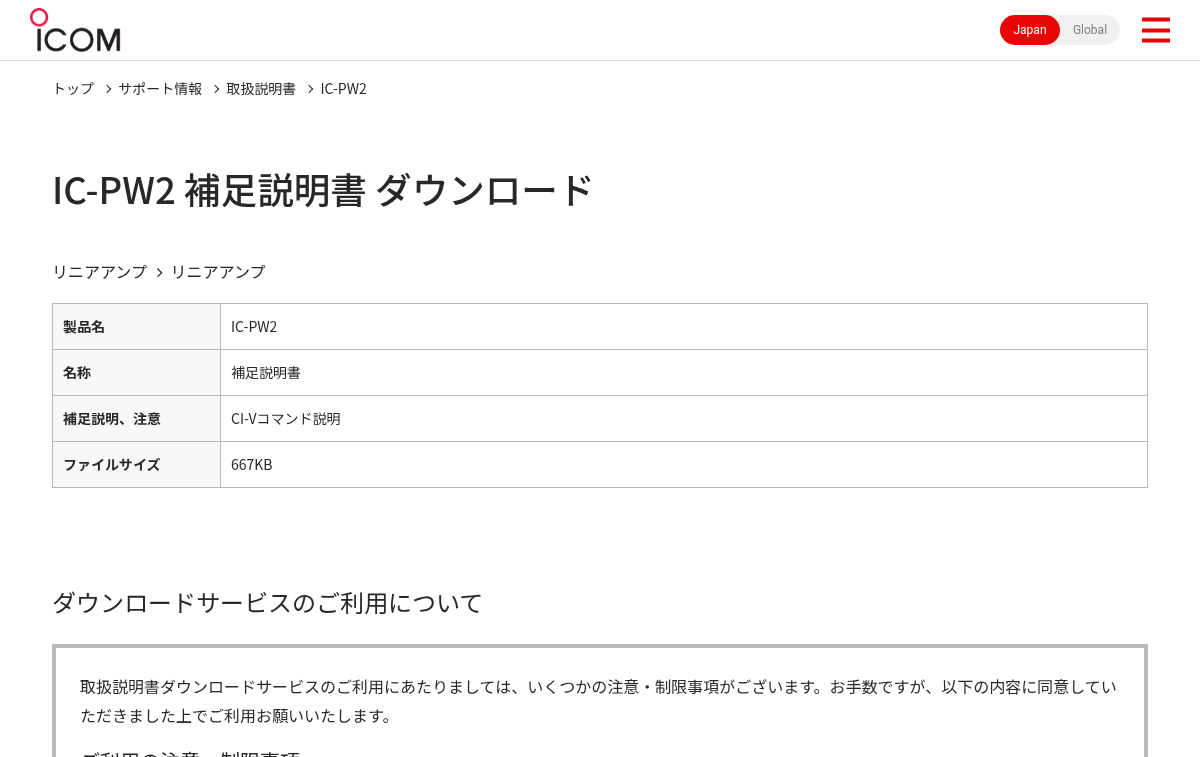Select the 補足説明書 value cell

684,373
